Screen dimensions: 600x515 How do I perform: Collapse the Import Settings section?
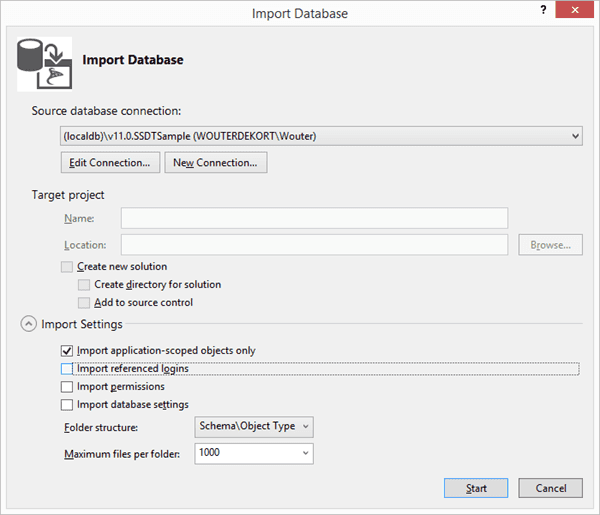(x=29, y=324)
